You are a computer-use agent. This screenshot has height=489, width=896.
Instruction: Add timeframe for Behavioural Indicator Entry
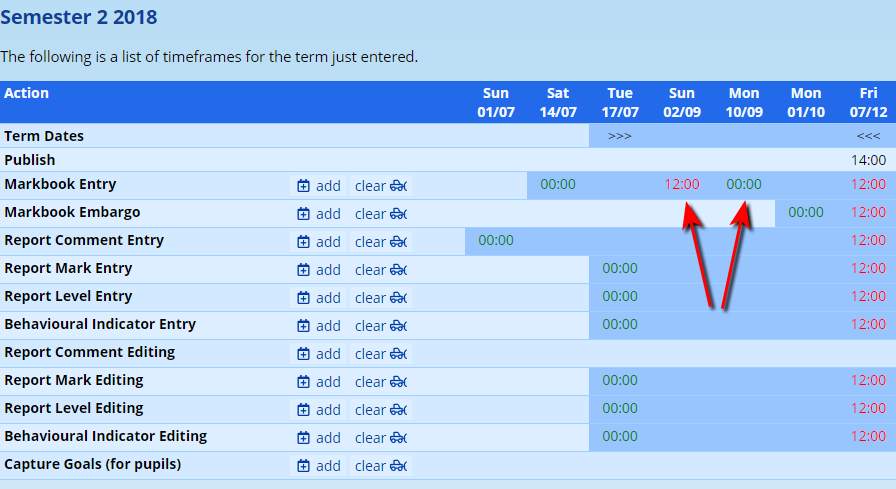click(x=318, y=326)
